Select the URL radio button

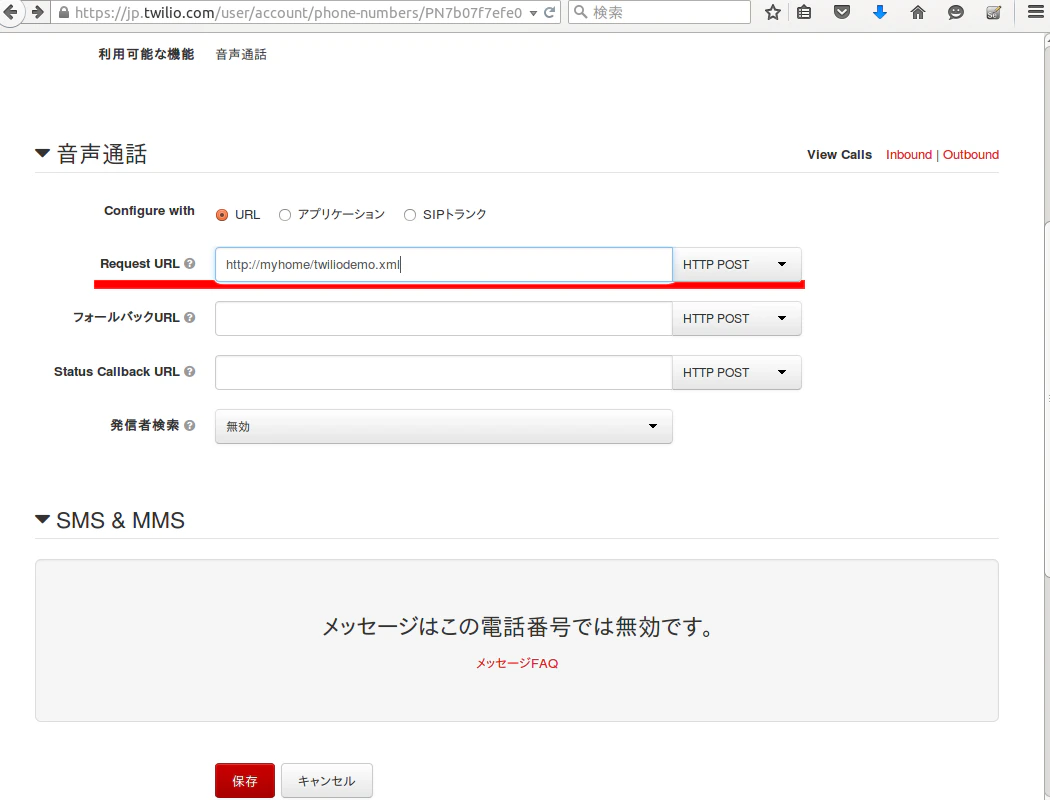(x=222, y=215)
